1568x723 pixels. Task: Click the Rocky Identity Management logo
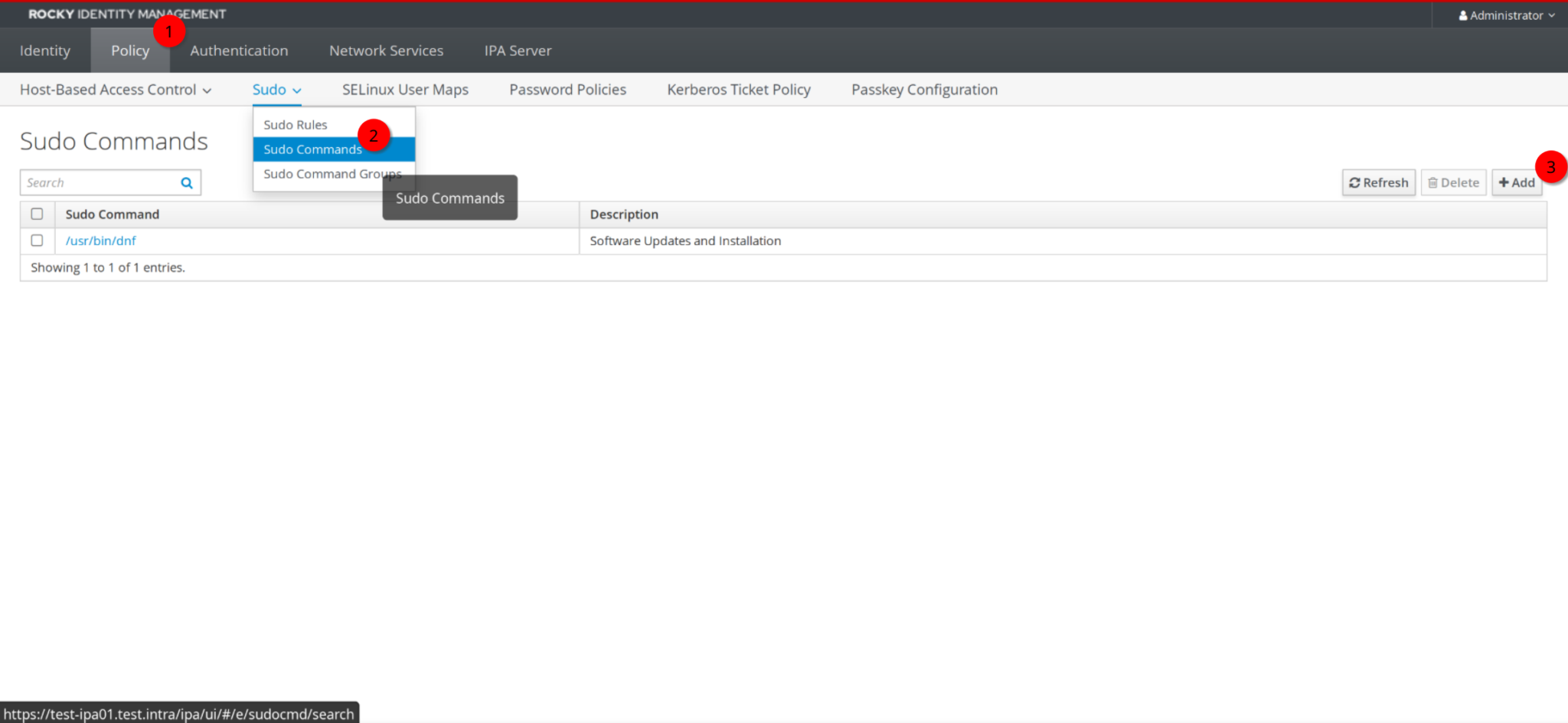point(127,14)
